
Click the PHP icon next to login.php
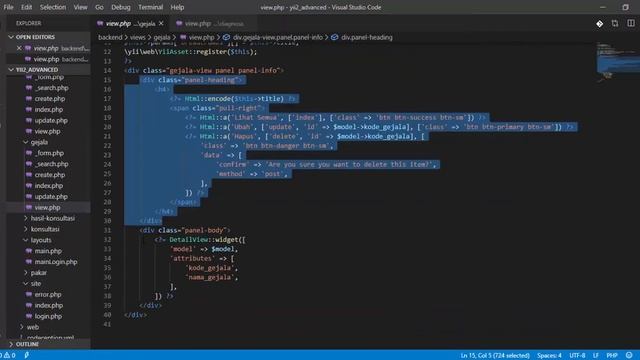pyautogui.click(x=29, y=316)
